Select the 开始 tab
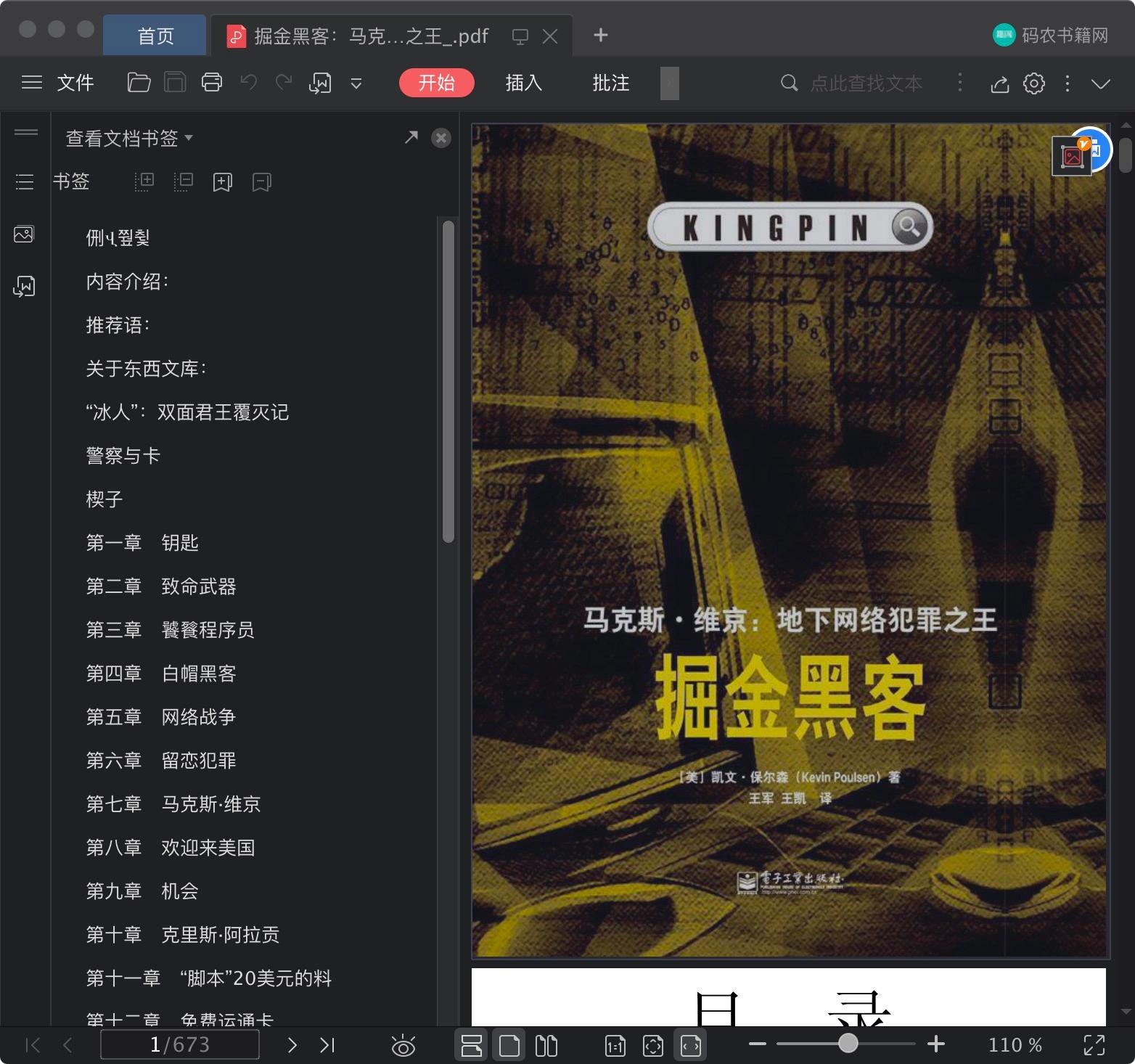Screen dimensions: 1135x1064 pyautogui.click(x=437, y=83)
